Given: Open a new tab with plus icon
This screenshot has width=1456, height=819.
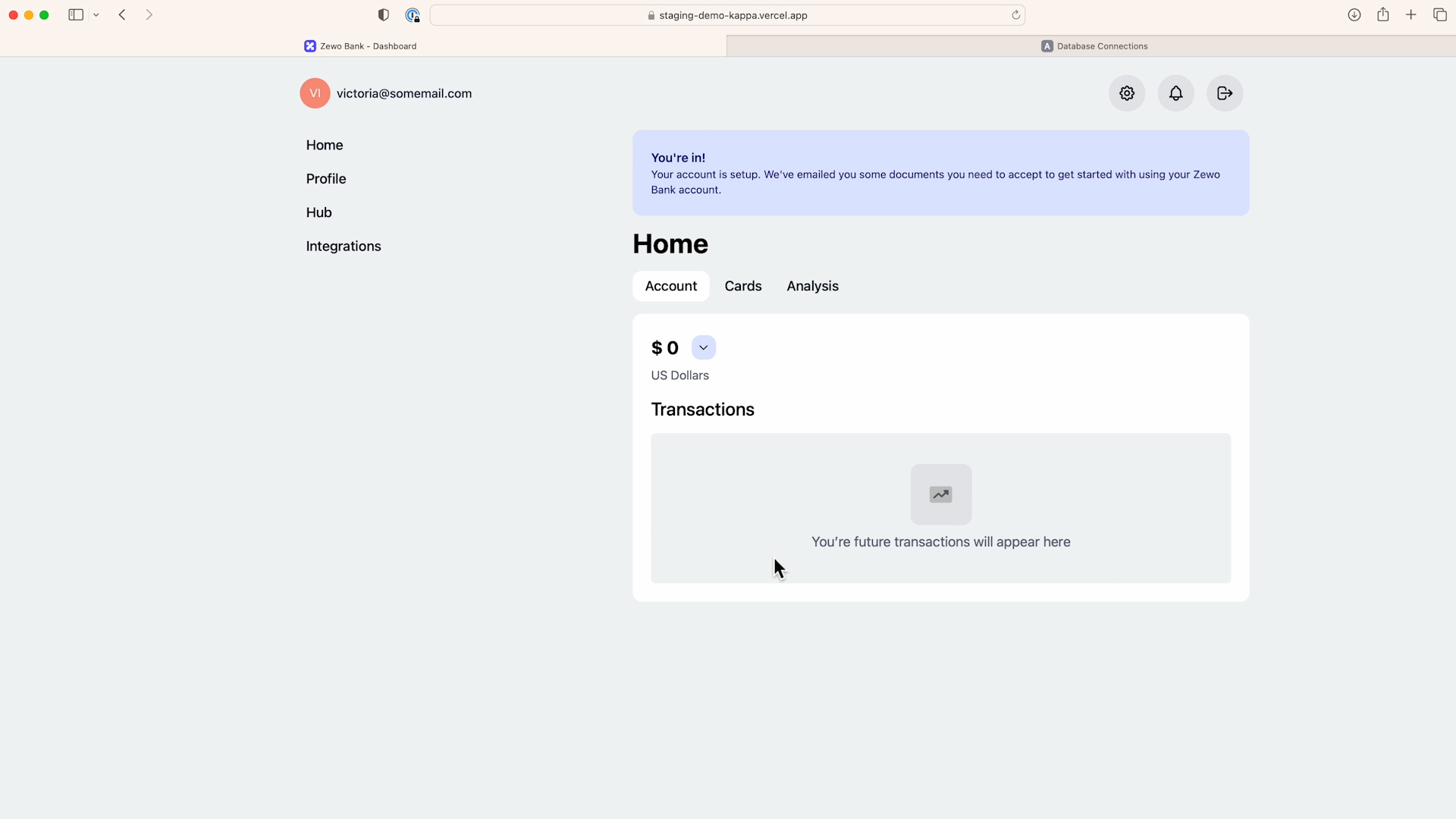Looking at the screenshot, I should [1411, 15].
